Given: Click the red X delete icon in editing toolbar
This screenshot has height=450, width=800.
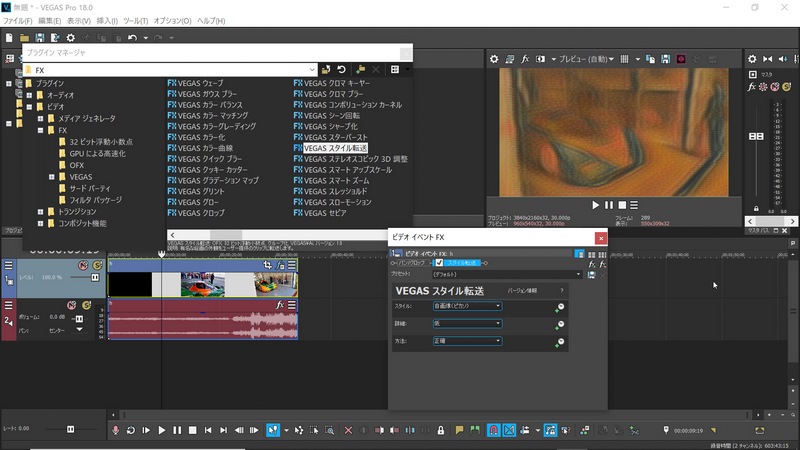Looking at the screenshot, I should coord(348,430).
